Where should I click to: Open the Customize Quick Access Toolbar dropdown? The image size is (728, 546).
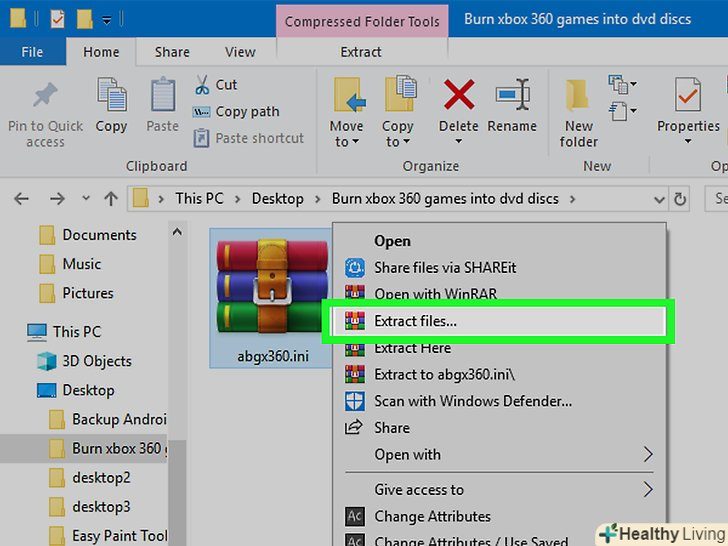point(107,20)
